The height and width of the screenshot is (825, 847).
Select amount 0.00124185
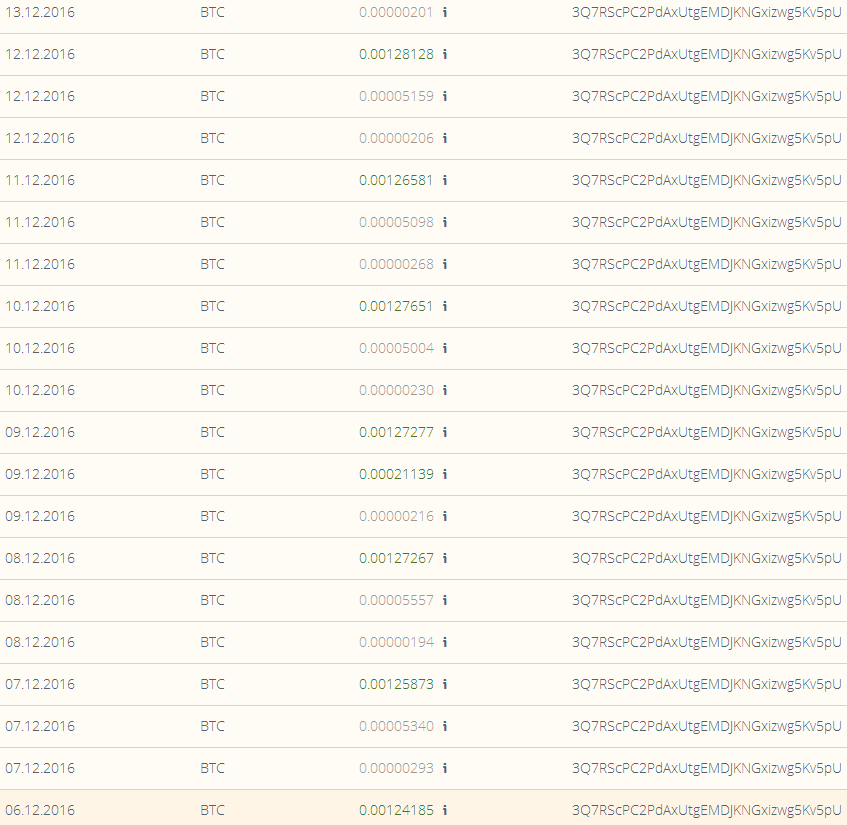point(396,810)
